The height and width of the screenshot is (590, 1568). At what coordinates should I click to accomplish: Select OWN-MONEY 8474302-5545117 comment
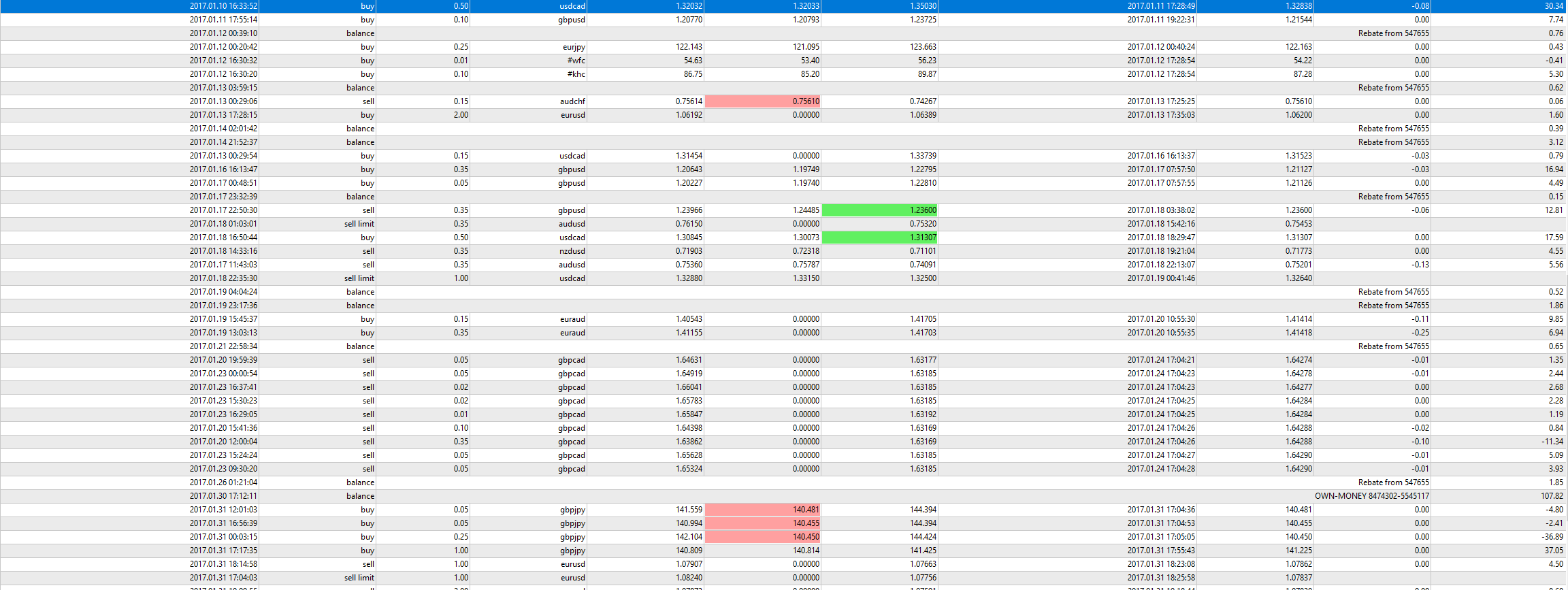(x=1371, y=496)
